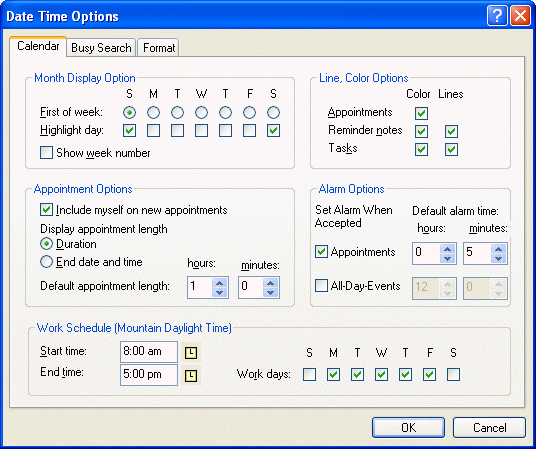
Task: Decrease Appointments alarm minutes
Action: coord(498,259)
